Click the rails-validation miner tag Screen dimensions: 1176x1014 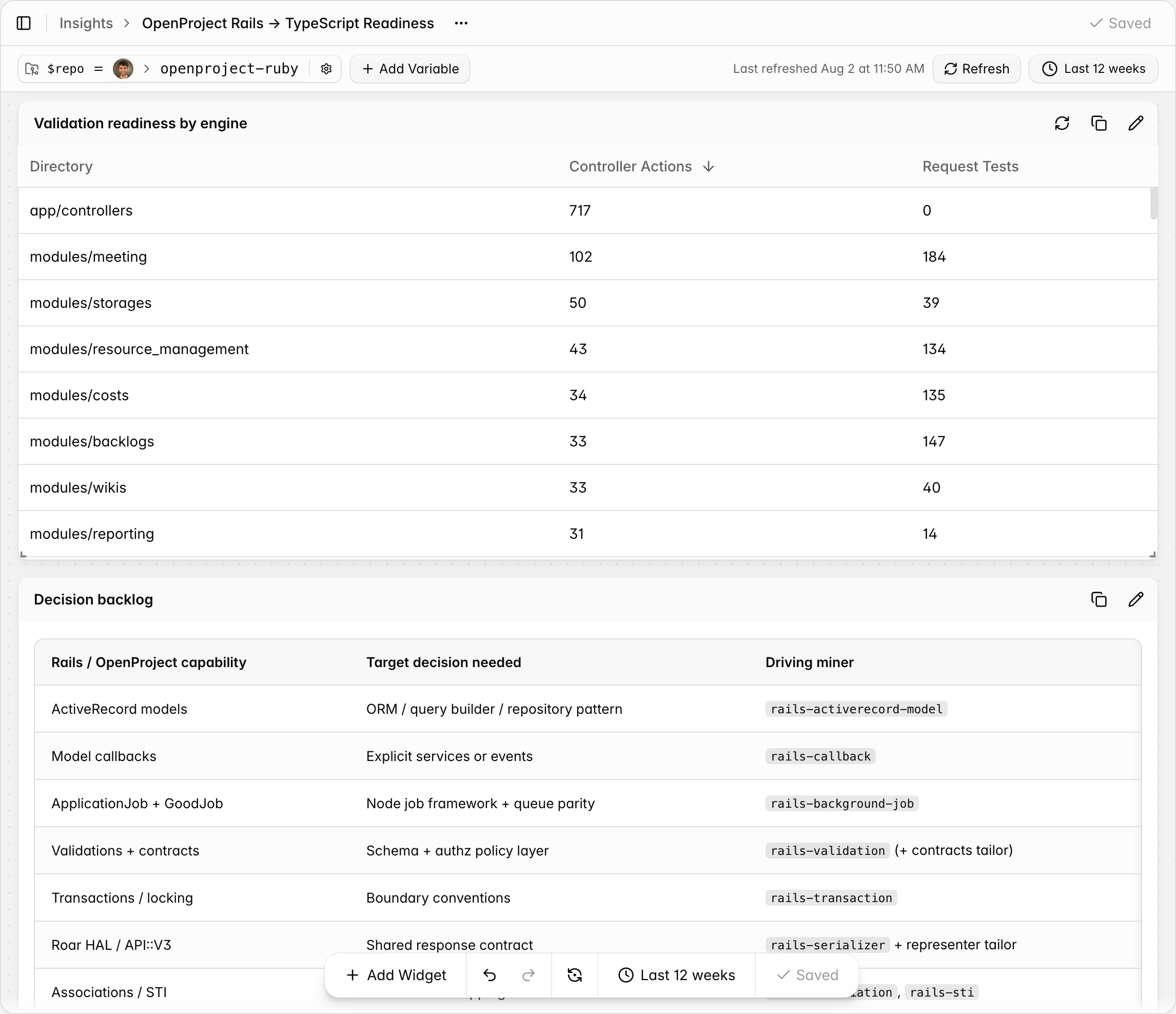828,850
